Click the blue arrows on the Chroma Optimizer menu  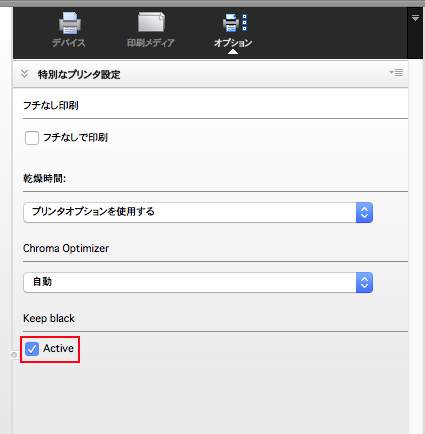364,283
